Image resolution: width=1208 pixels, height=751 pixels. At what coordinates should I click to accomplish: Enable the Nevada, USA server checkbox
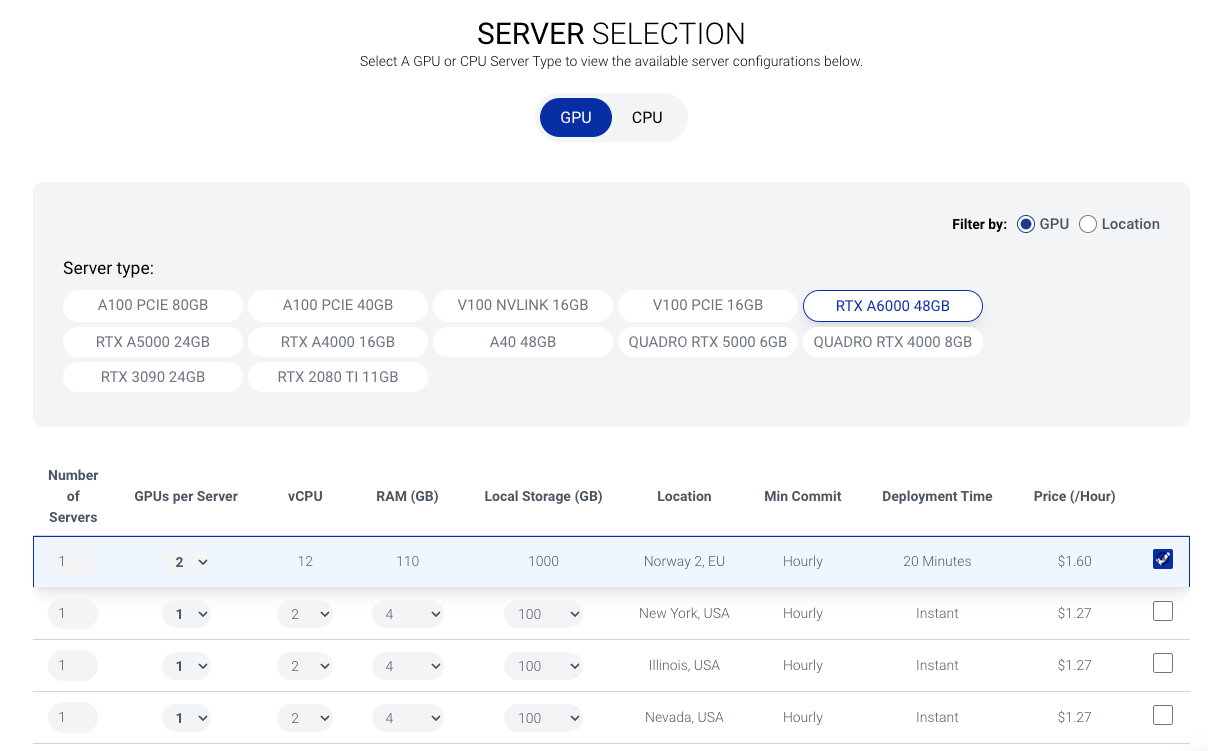pyautogui.click(x=1162, y=715)
